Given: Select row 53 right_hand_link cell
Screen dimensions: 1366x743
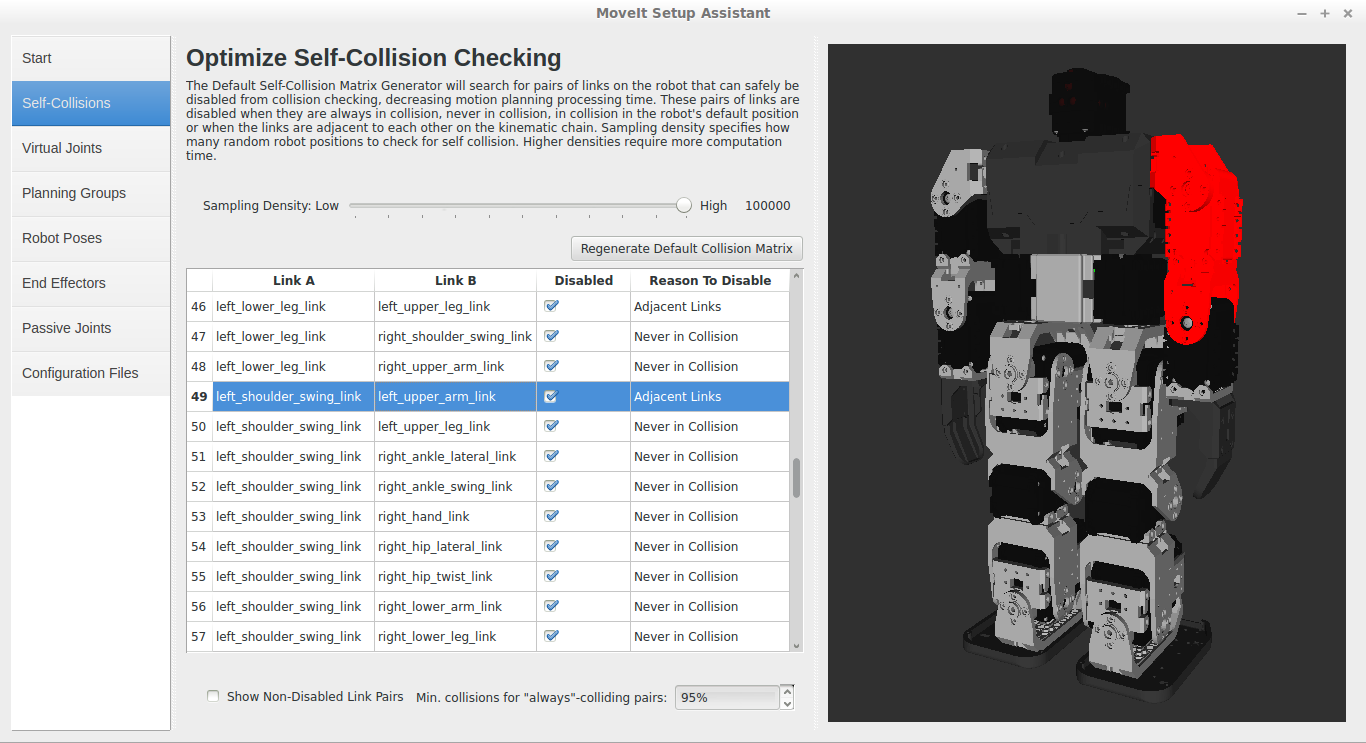Looking at the screenshot, I should click(455, 516).
